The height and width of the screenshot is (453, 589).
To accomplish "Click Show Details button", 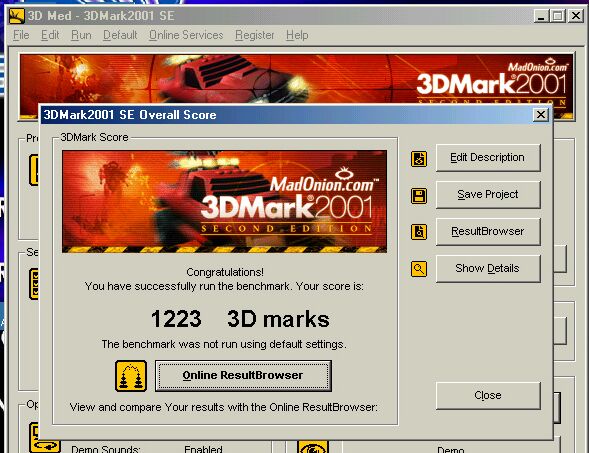I will (488, 269).
